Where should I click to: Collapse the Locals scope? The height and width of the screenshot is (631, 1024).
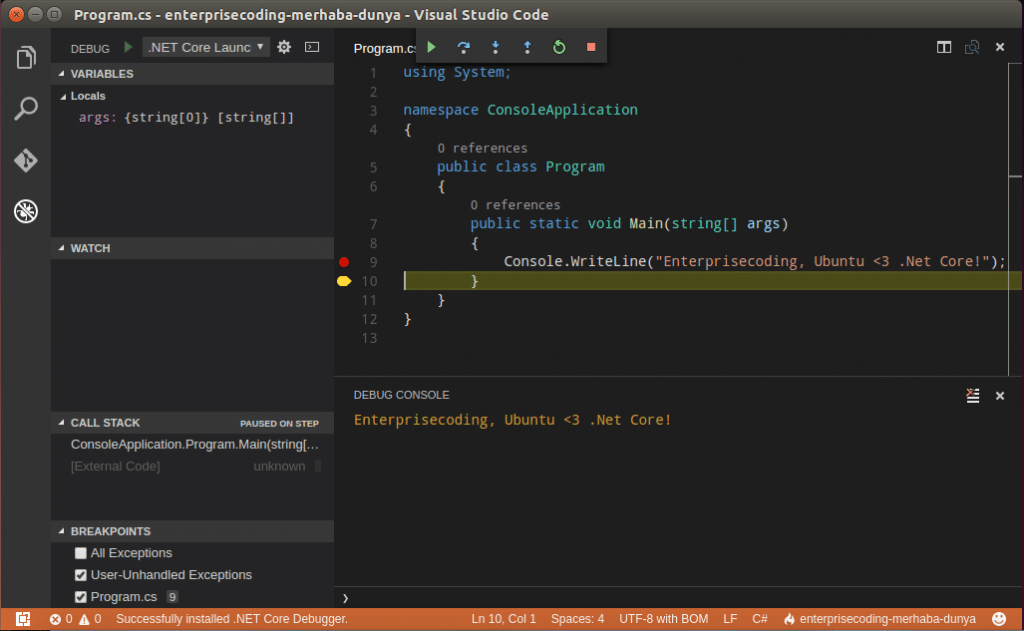[x=63, y=96]
